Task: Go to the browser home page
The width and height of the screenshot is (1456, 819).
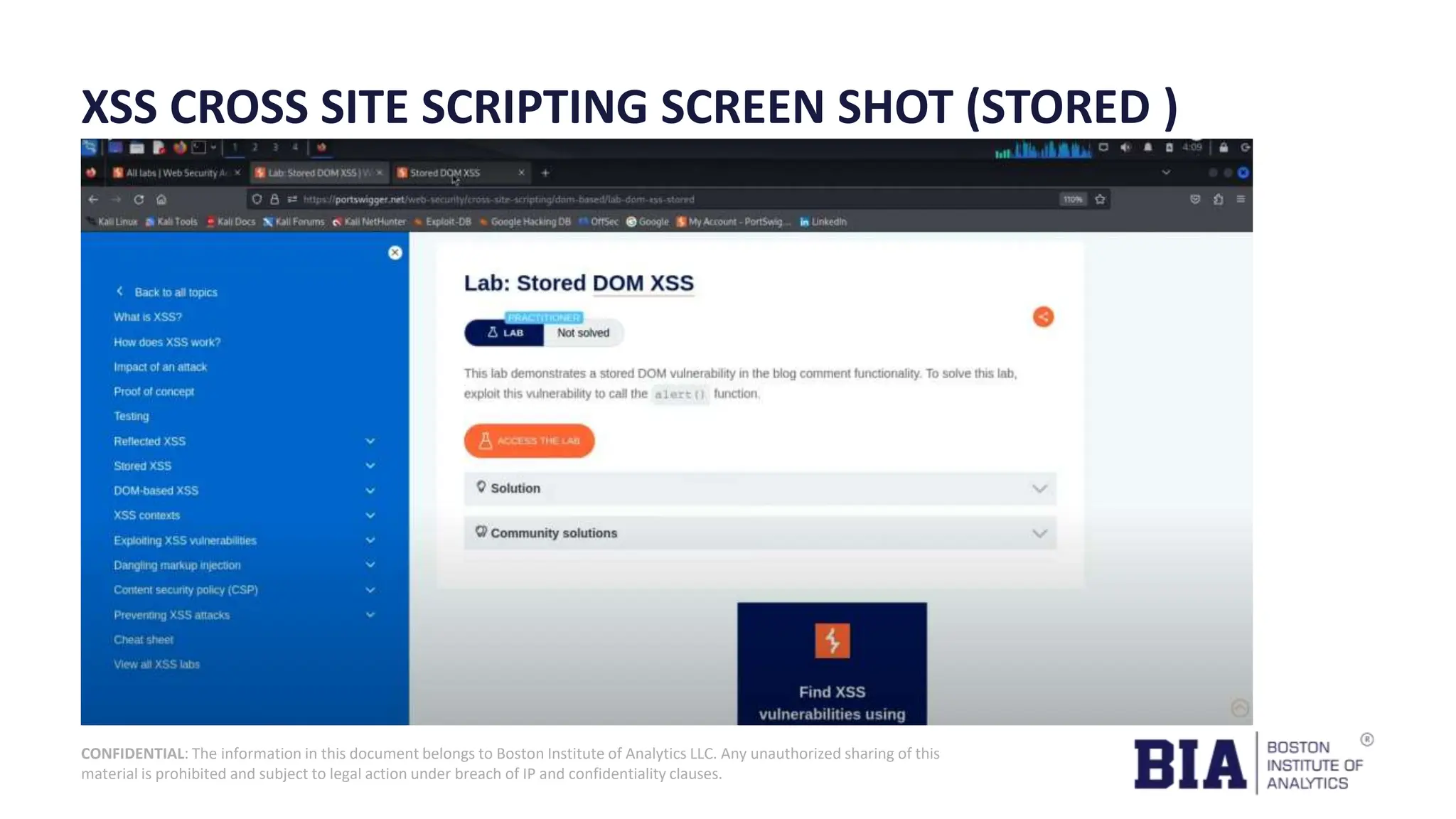Action: coord(161,199)
